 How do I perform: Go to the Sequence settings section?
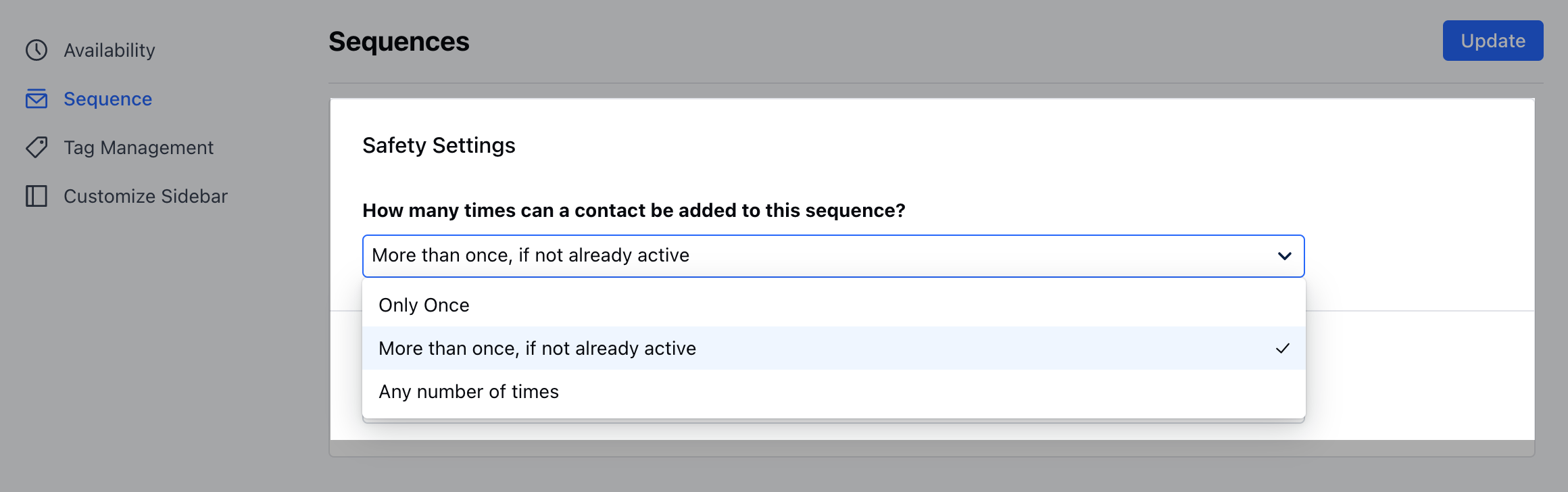107,99
